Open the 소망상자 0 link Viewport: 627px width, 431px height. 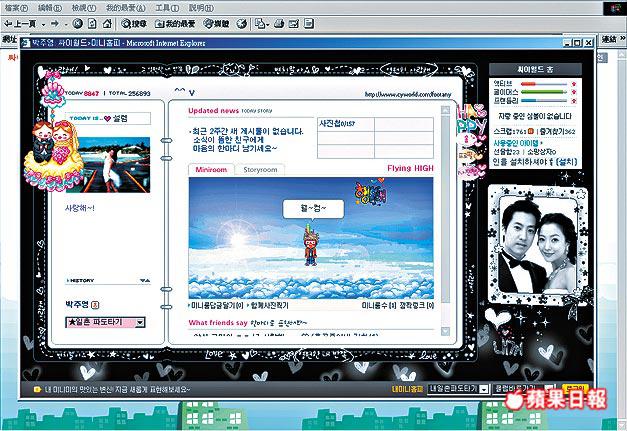coord(542,152)
